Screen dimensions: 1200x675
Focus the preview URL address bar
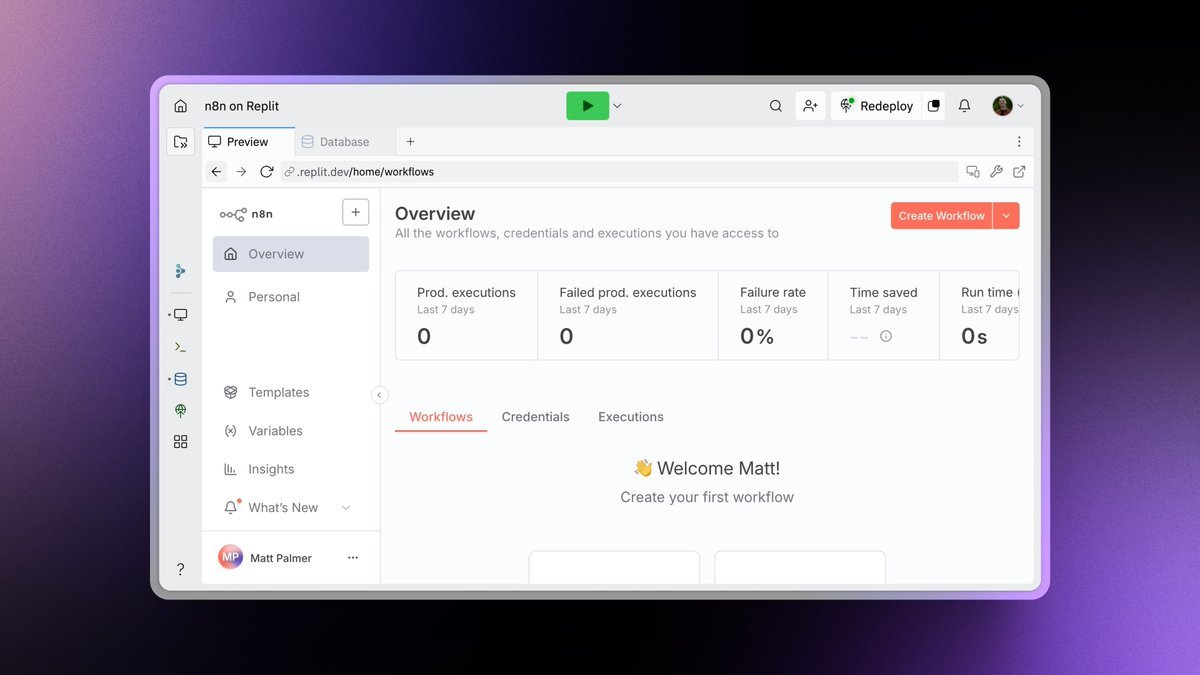point(619,172)
